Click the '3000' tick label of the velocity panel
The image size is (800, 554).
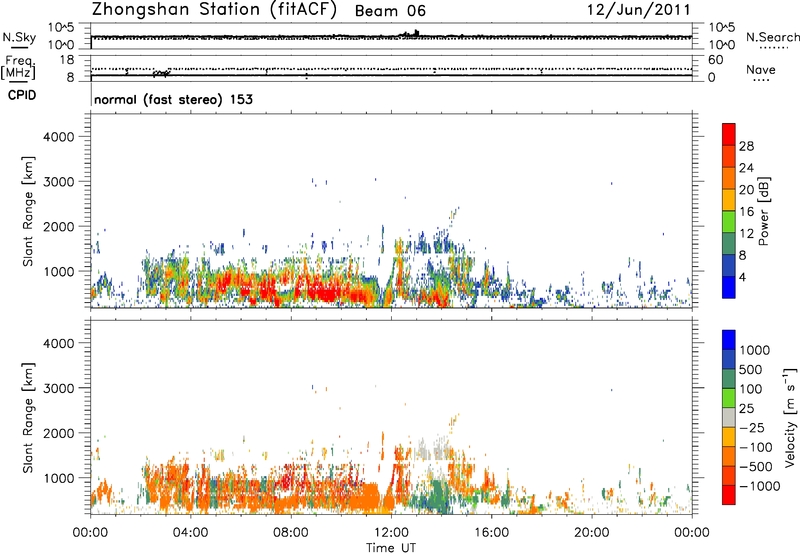59,388
